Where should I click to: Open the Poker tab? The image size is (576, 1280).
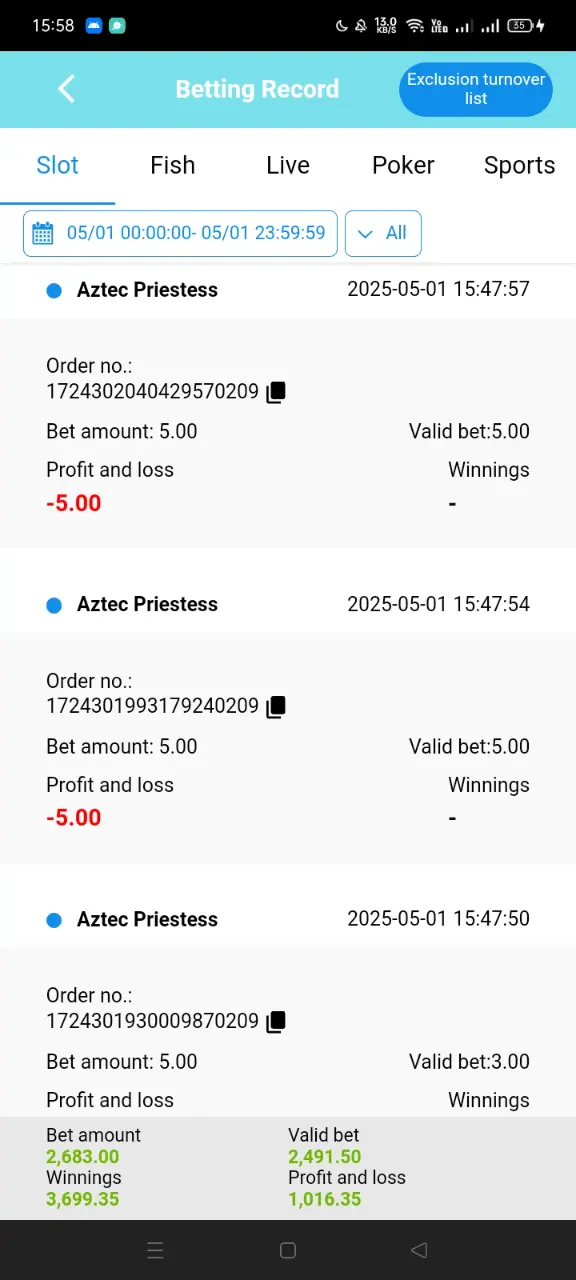click(x=403, y=166)
